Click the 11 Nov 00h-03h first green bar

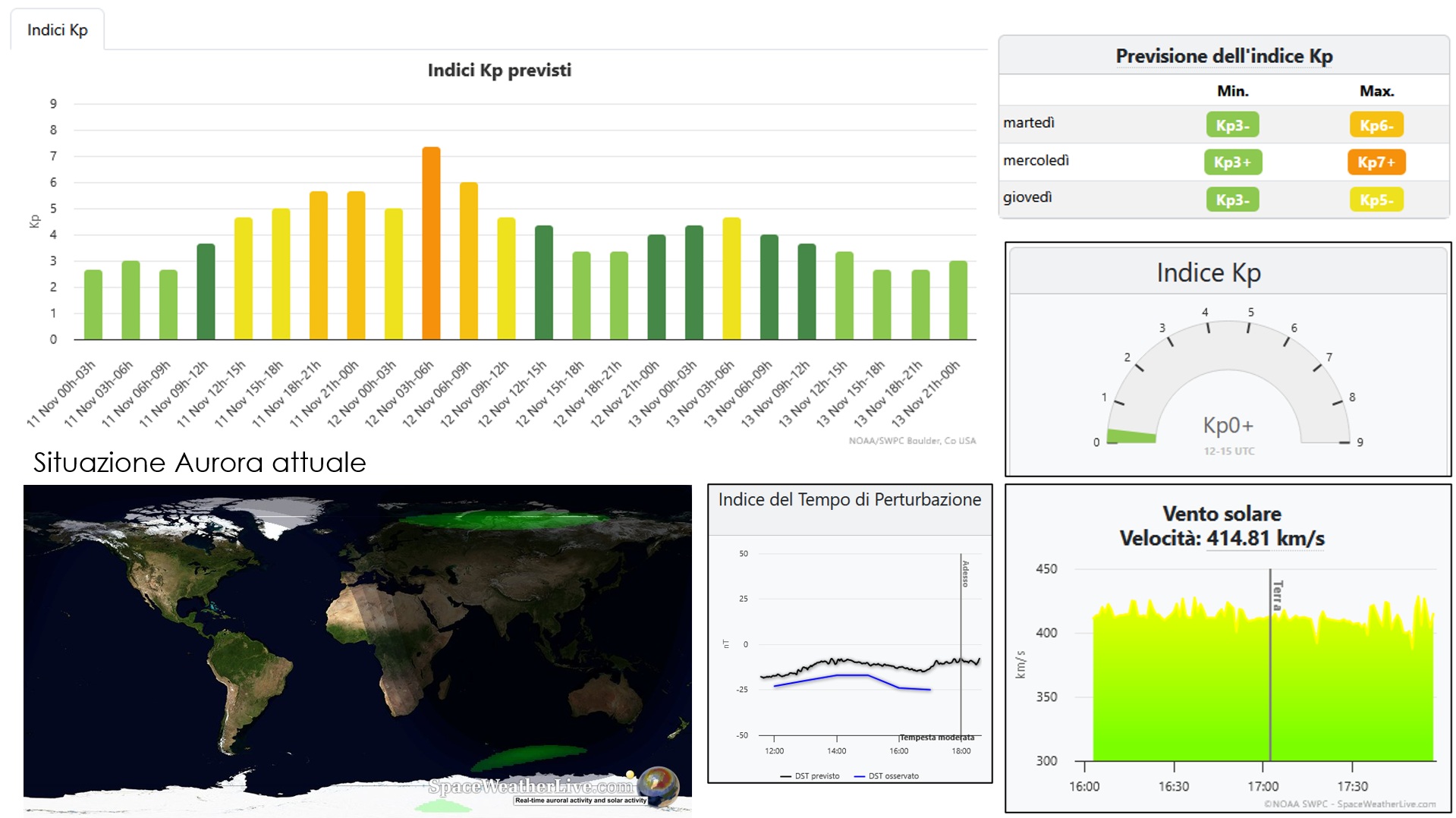[x=93, y=305]
